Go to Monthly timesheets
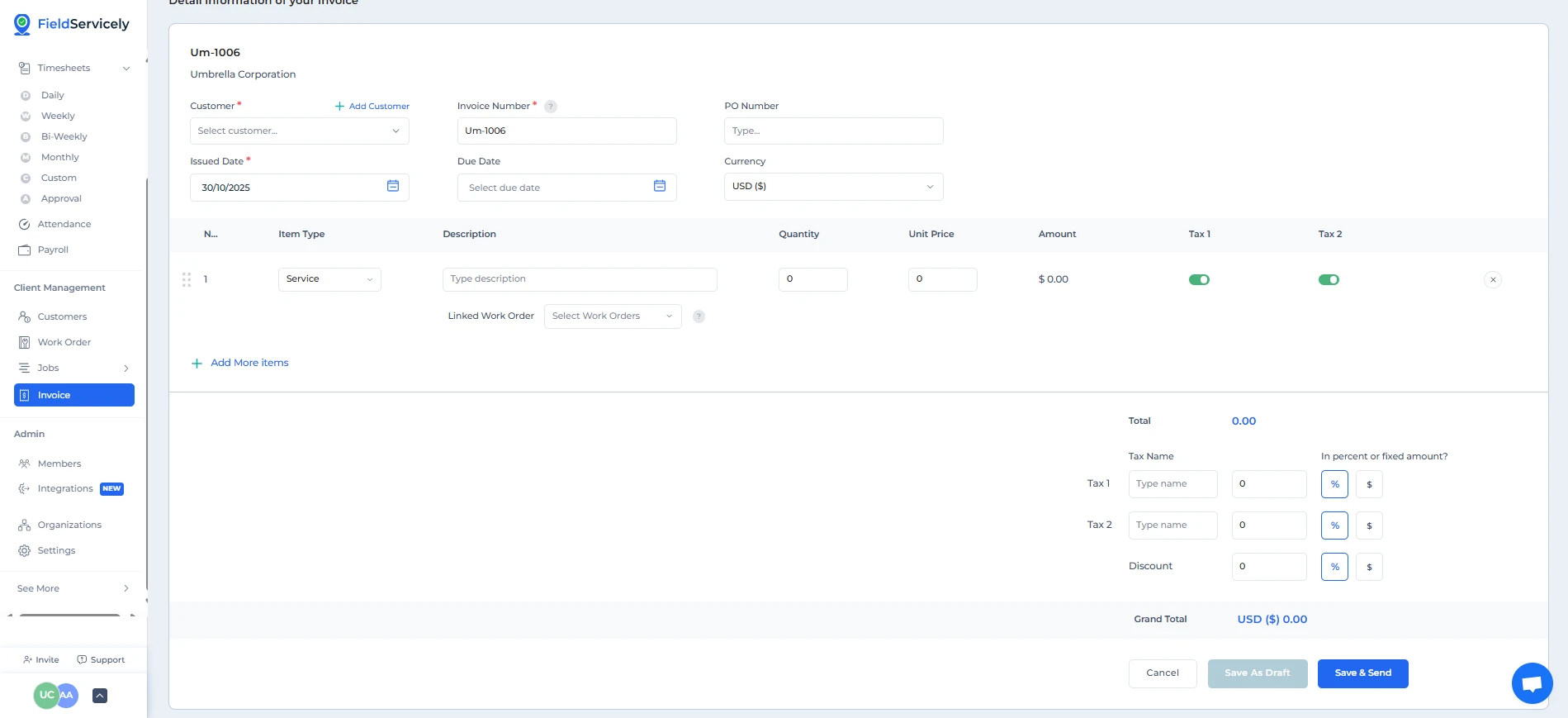1568x718 pixels. [59, 157]
